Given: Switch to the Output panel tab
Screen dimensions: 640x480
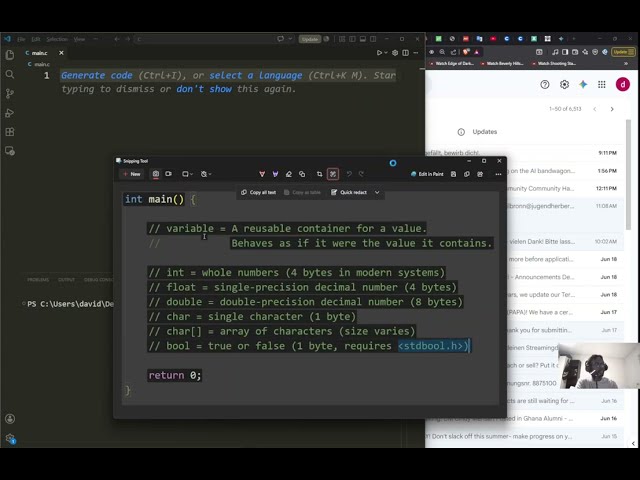Looking at the screenshot, I should point(66,280).
